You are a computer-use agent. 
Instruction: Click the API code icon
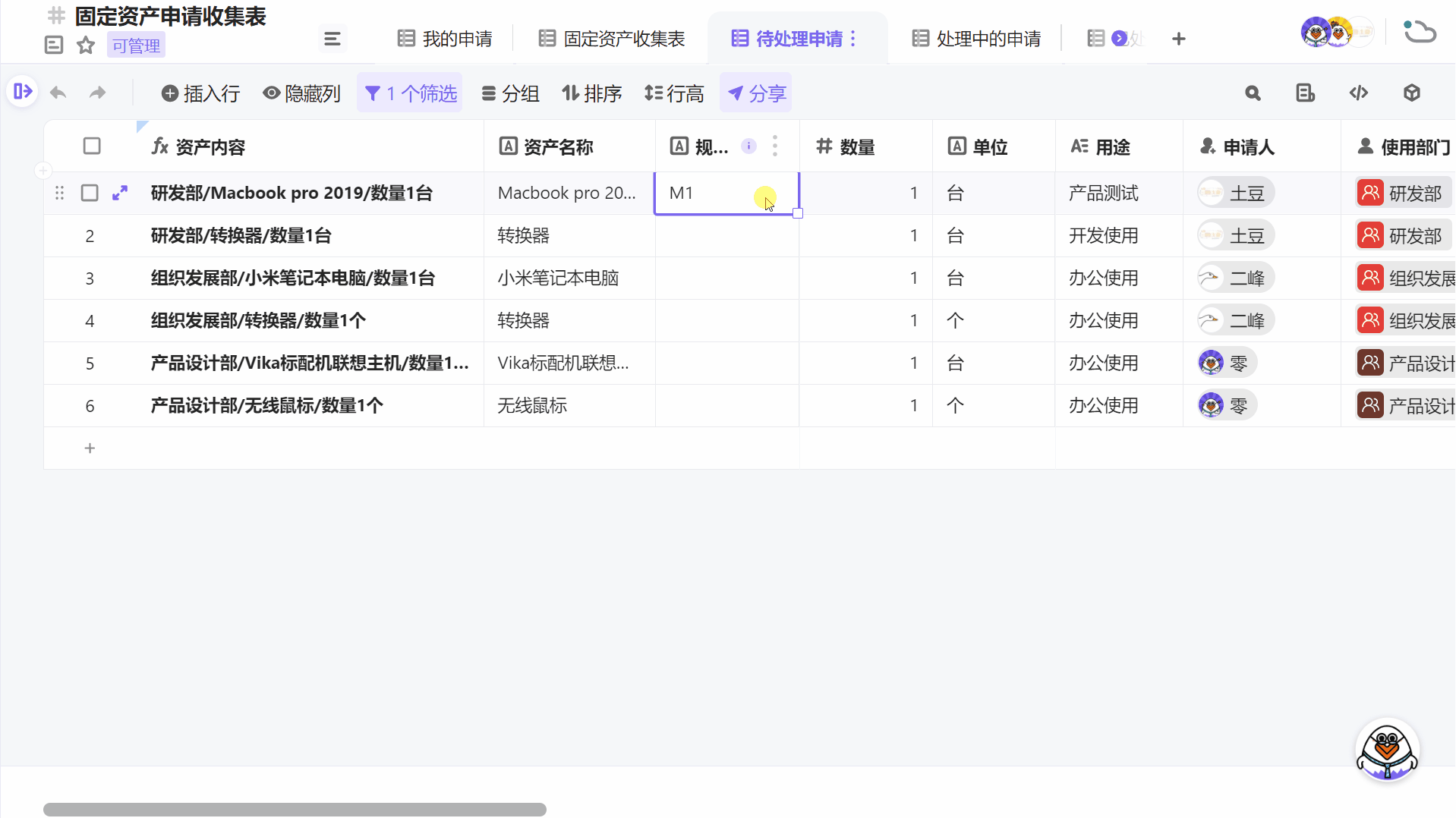click(1359, 93)
